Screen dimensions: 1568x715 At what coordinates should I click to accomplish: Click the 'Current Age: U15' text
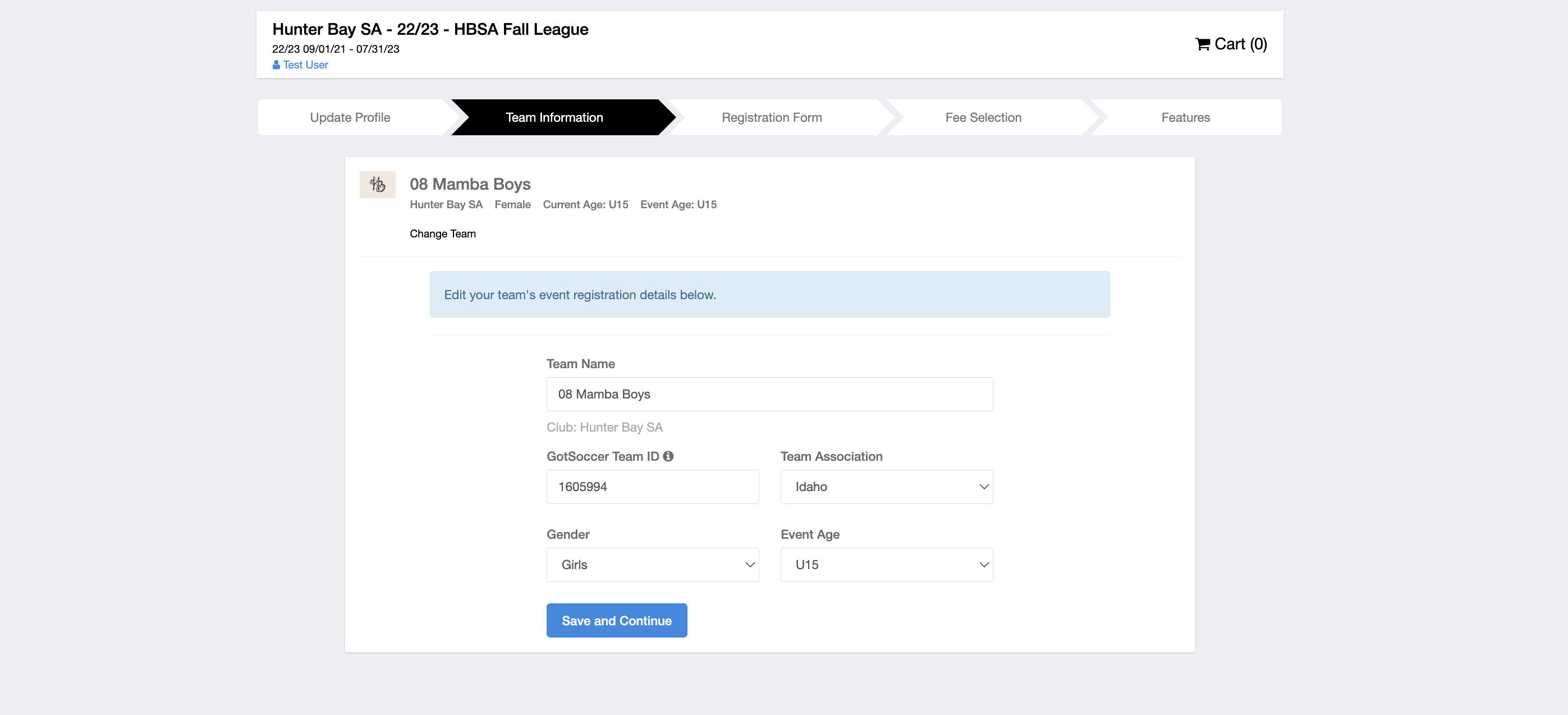coord(585,204)
